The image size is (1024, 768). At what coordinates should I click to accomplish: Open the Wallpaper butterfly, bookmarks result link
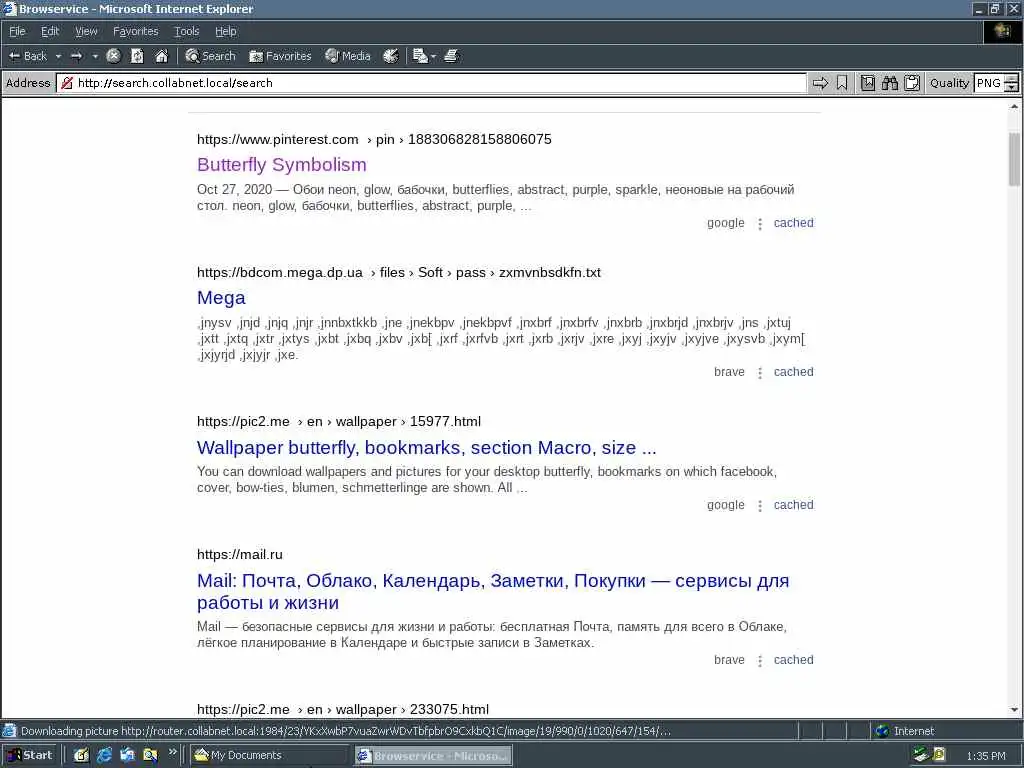426,448
